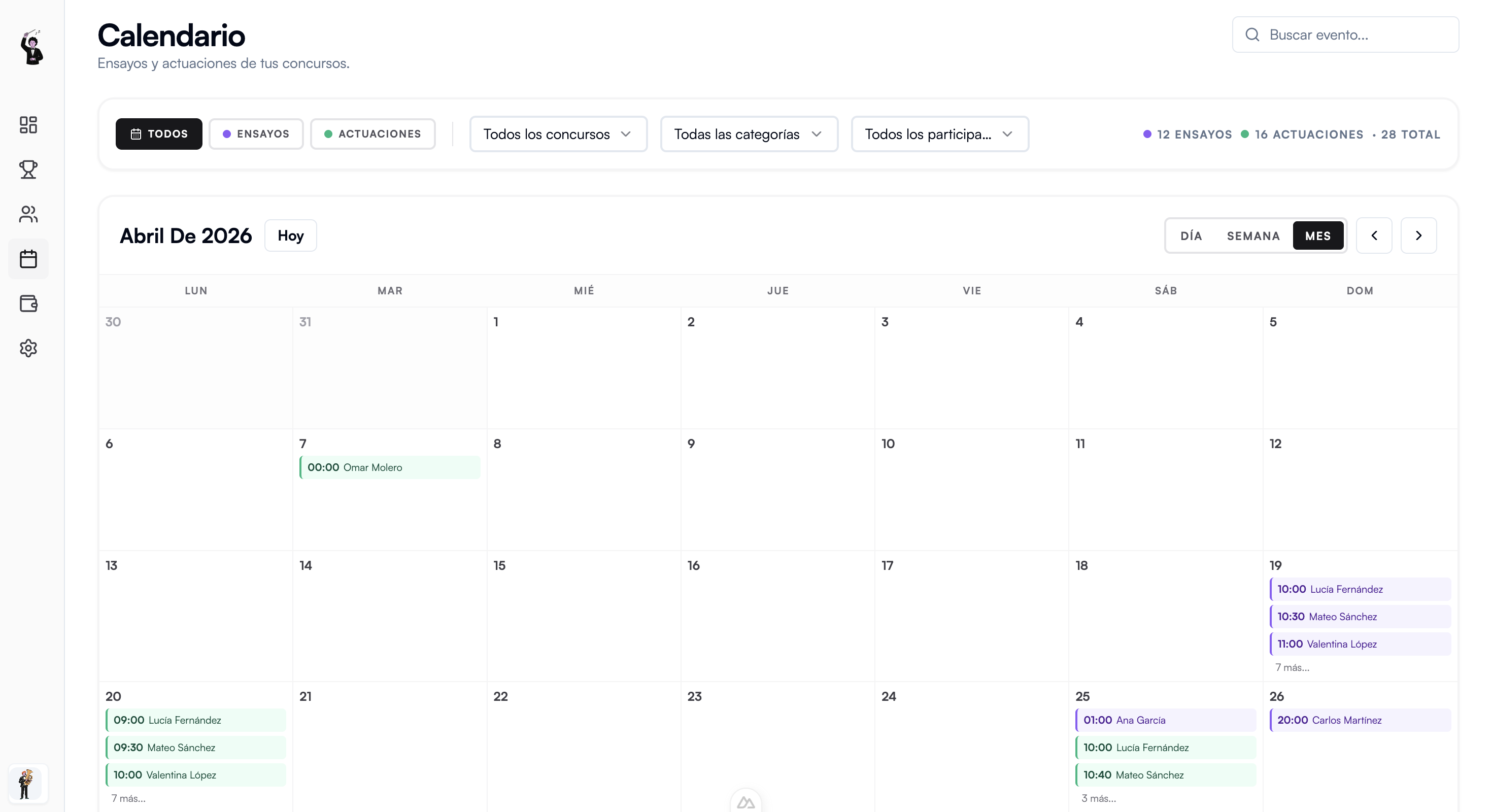The height and width of the screenshot is (812, 1492).
Task: Open the wallet payments icon in sidebar
Action: tap(28, 303)
